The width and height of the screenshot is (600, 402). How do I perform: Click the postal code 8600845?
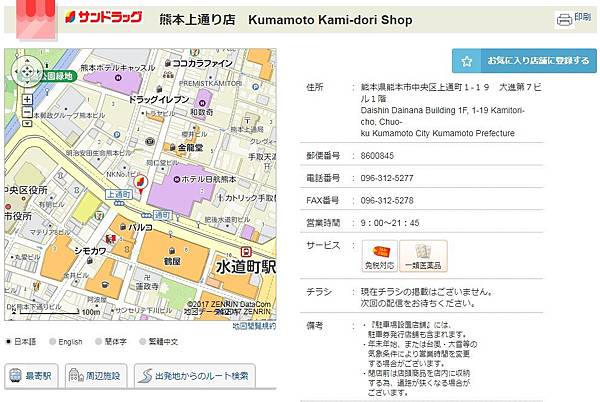click(377, 156)
